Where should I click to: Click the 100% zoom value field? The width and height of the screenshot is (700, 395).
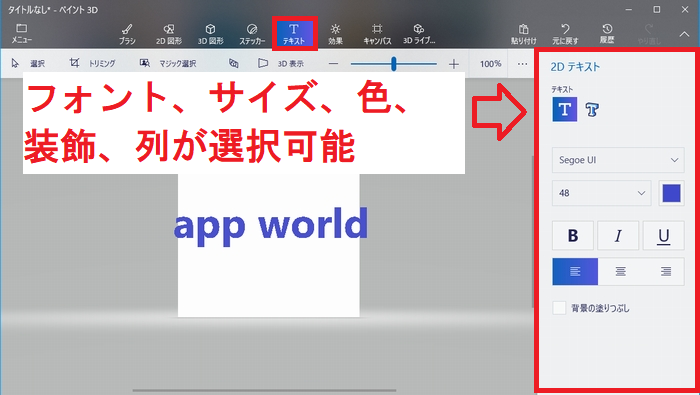point(491,64)
